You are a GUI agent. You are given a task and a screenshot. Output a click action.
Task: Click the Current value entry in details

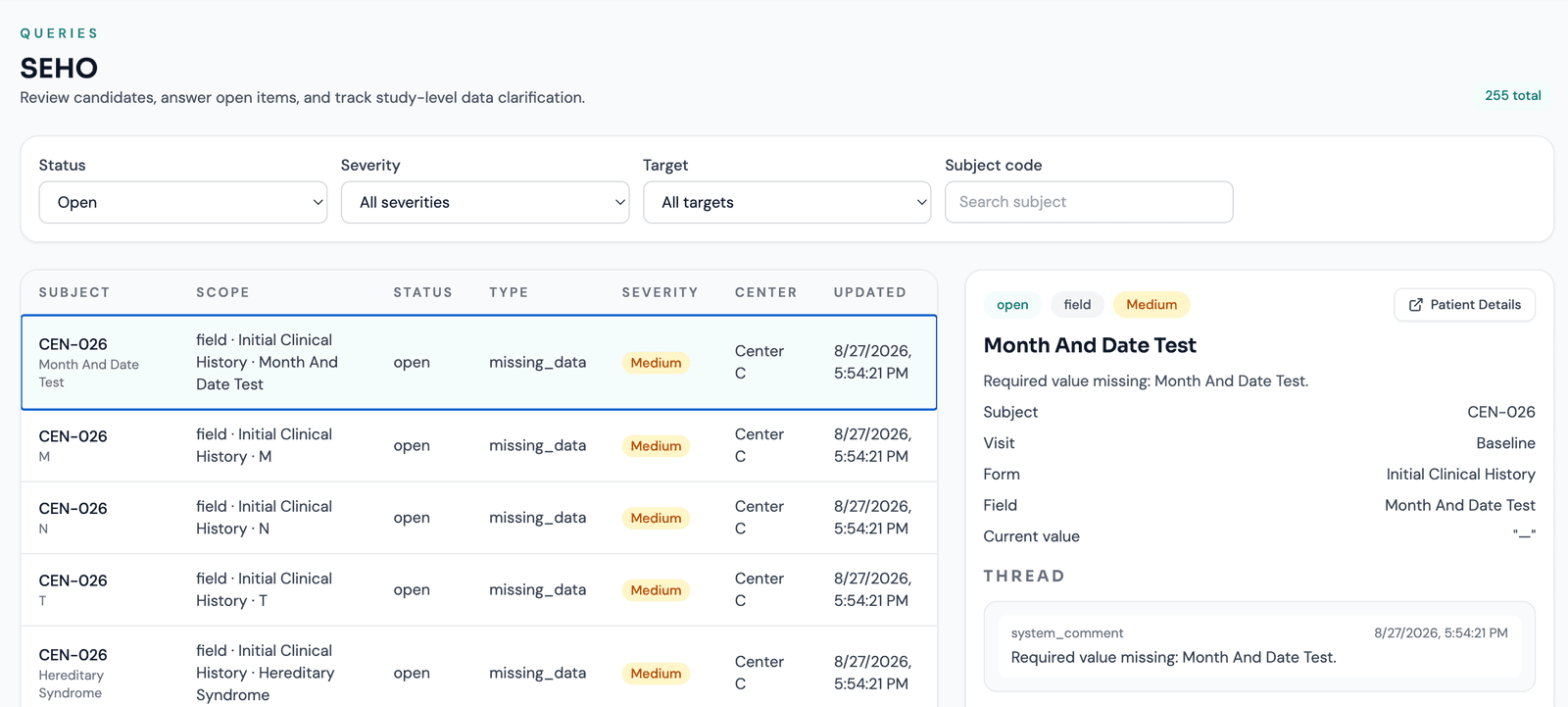pyautogui.click(x=1259, y=536)
